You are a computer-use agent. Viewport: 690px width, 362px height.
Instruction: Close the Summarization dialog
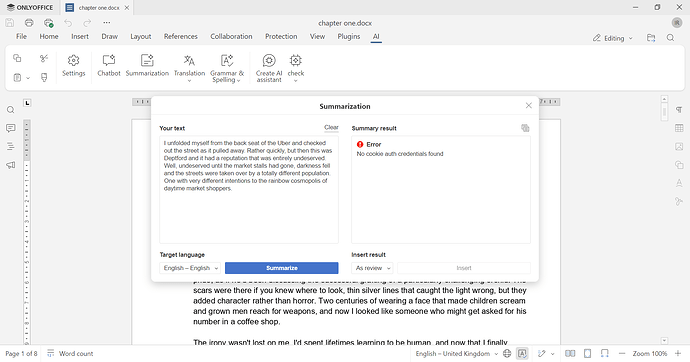(x=529, y=106)
